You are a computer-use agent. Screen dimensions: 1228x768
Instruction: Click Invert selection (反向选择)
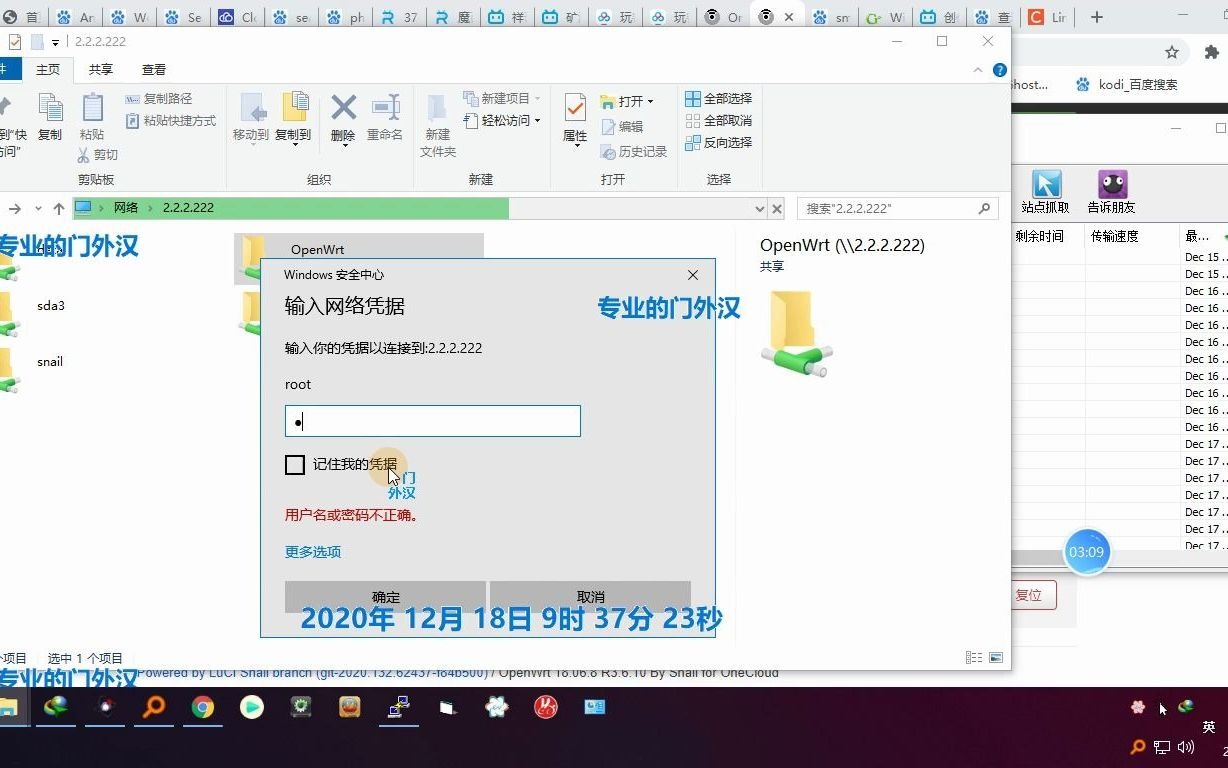[x=718, y=143]
